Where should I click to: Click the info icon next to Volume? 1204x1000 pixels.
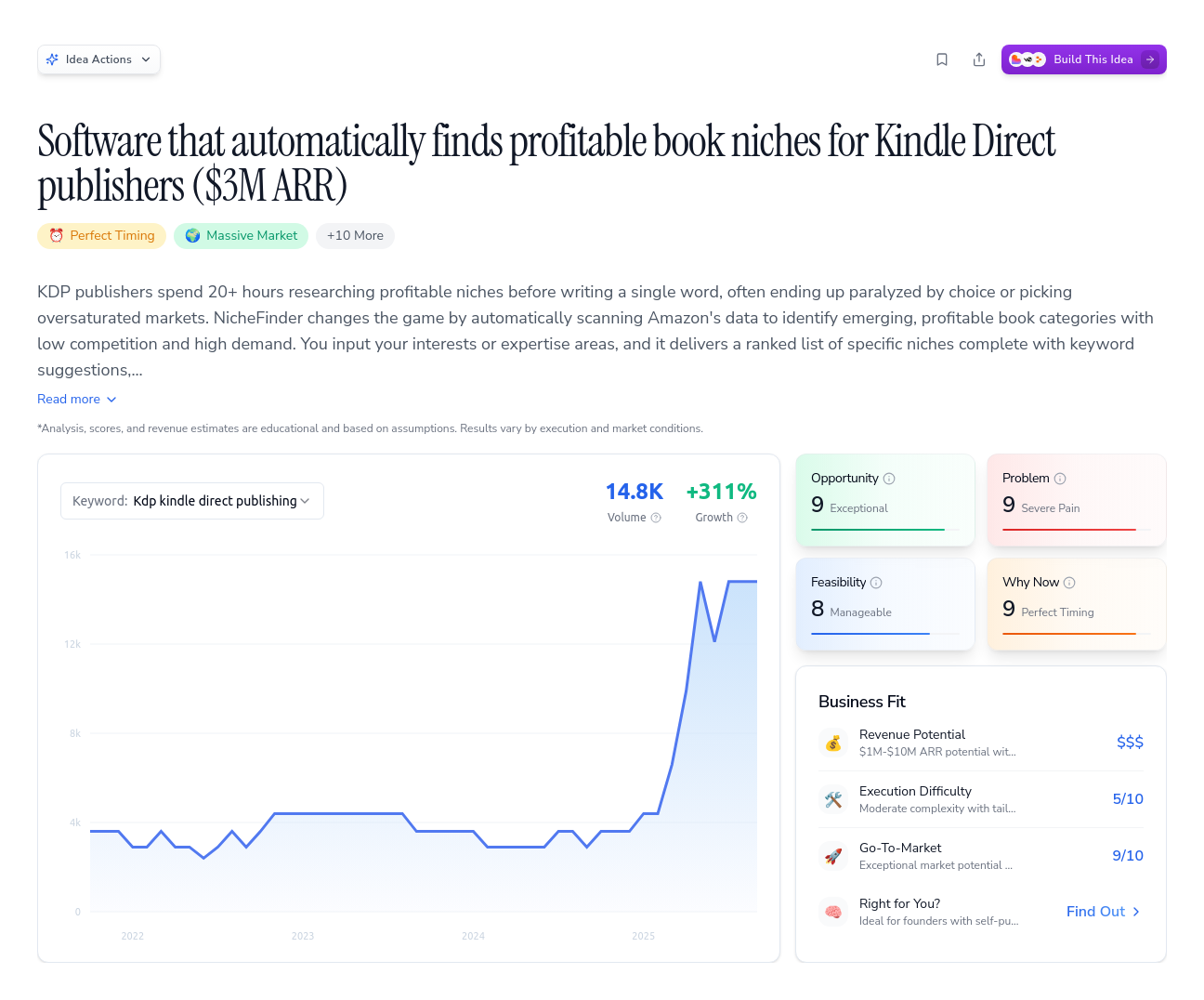coord(656,518)
